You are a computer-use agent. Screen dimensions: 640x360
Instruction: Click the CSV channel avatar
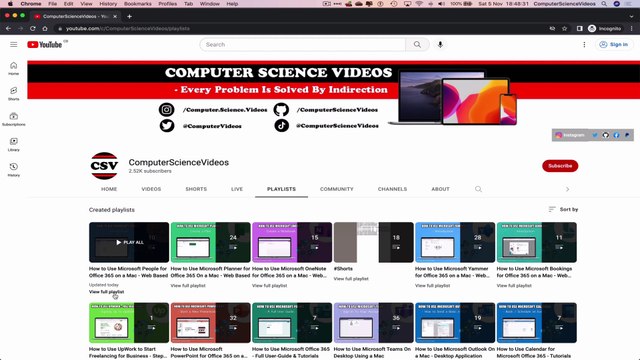click(x=104, y=166)
